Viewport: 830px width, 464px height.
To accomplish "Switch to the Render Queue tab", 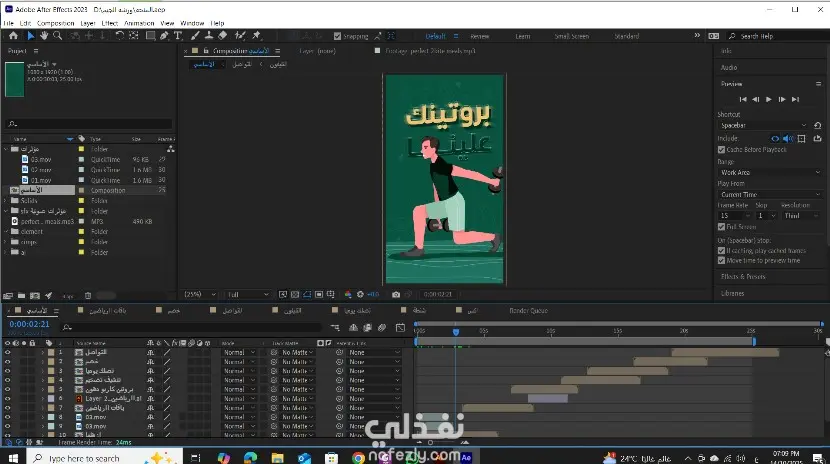I will [x=528, y=311].
